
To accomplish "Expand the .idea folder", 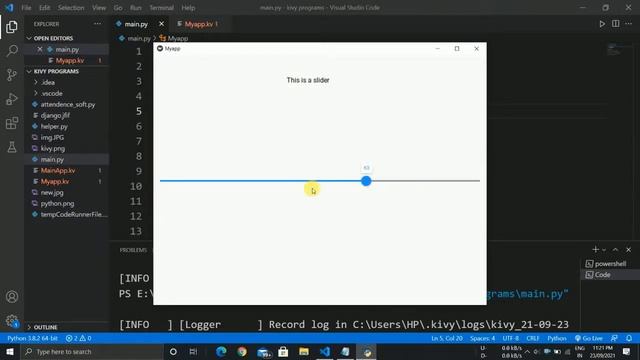I will pyautogui.click(x=48, y=82).
